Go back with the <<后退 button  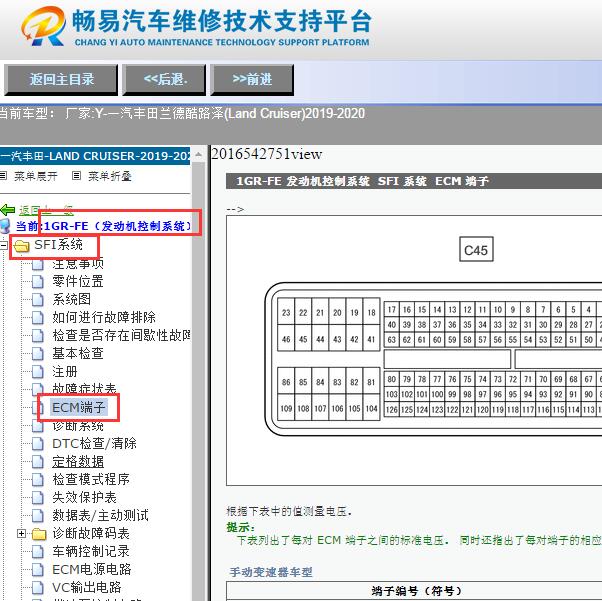(164, 79)
